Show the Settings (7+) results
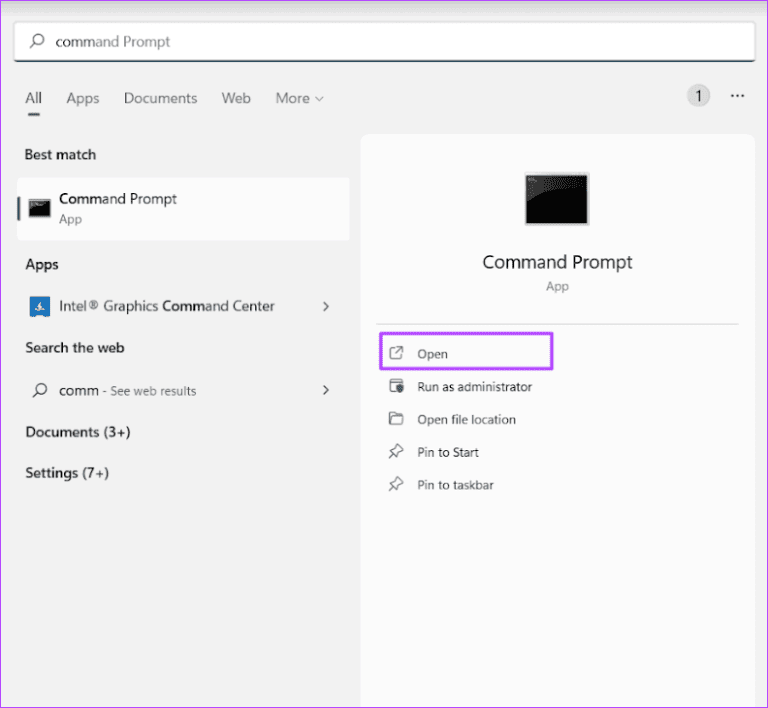This screenshot has width=768, height=708. [67, 473]
